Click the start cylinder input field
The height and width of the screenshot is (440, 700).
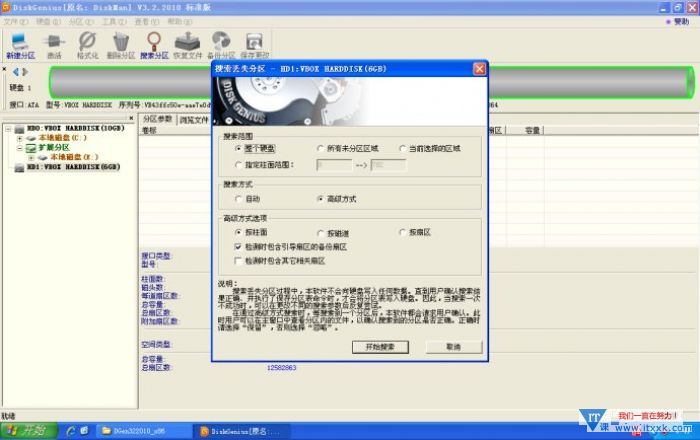(x=334, y=165)
